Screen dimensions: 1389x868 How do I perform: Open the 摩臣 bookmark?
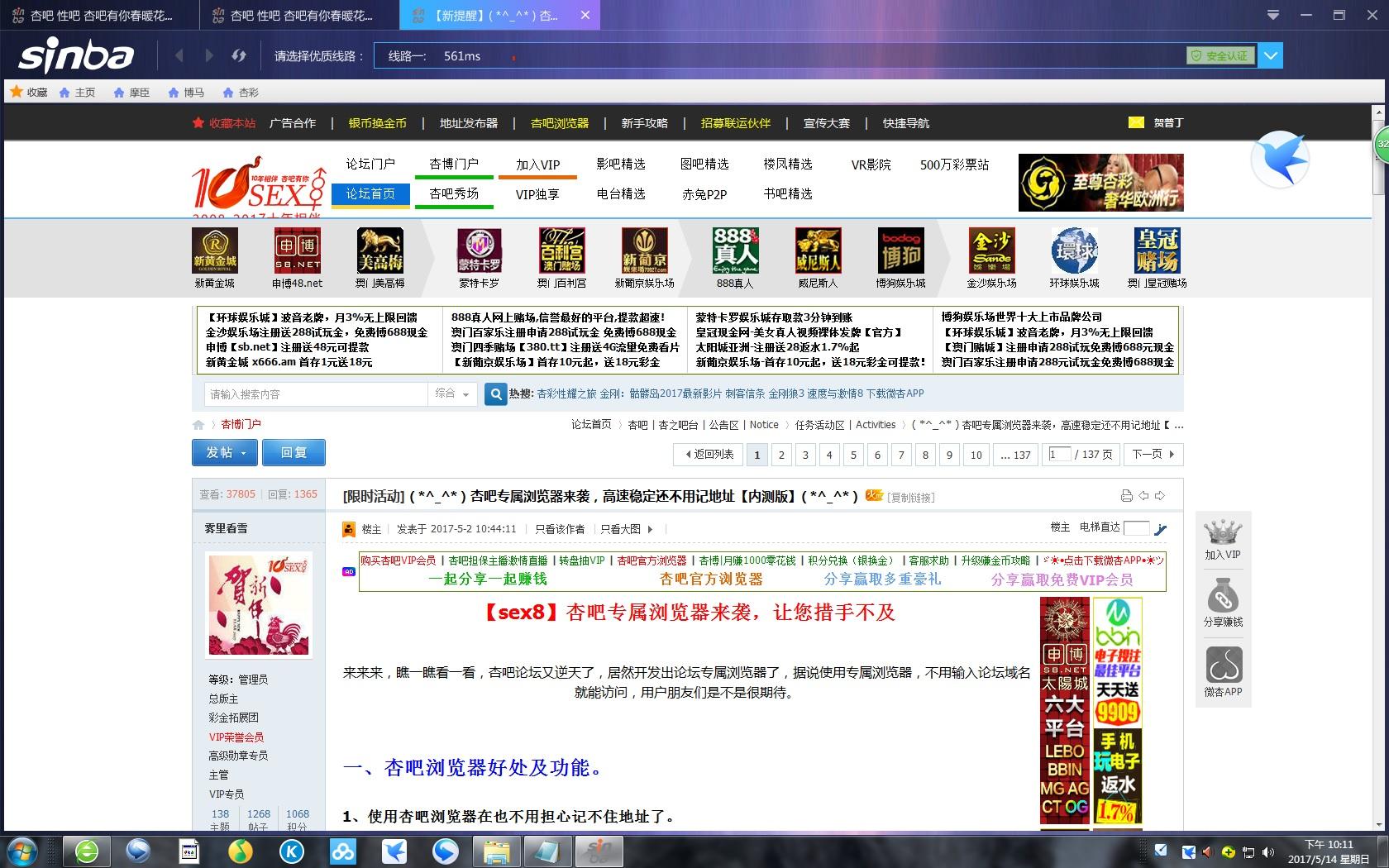[x=131, y=93]
